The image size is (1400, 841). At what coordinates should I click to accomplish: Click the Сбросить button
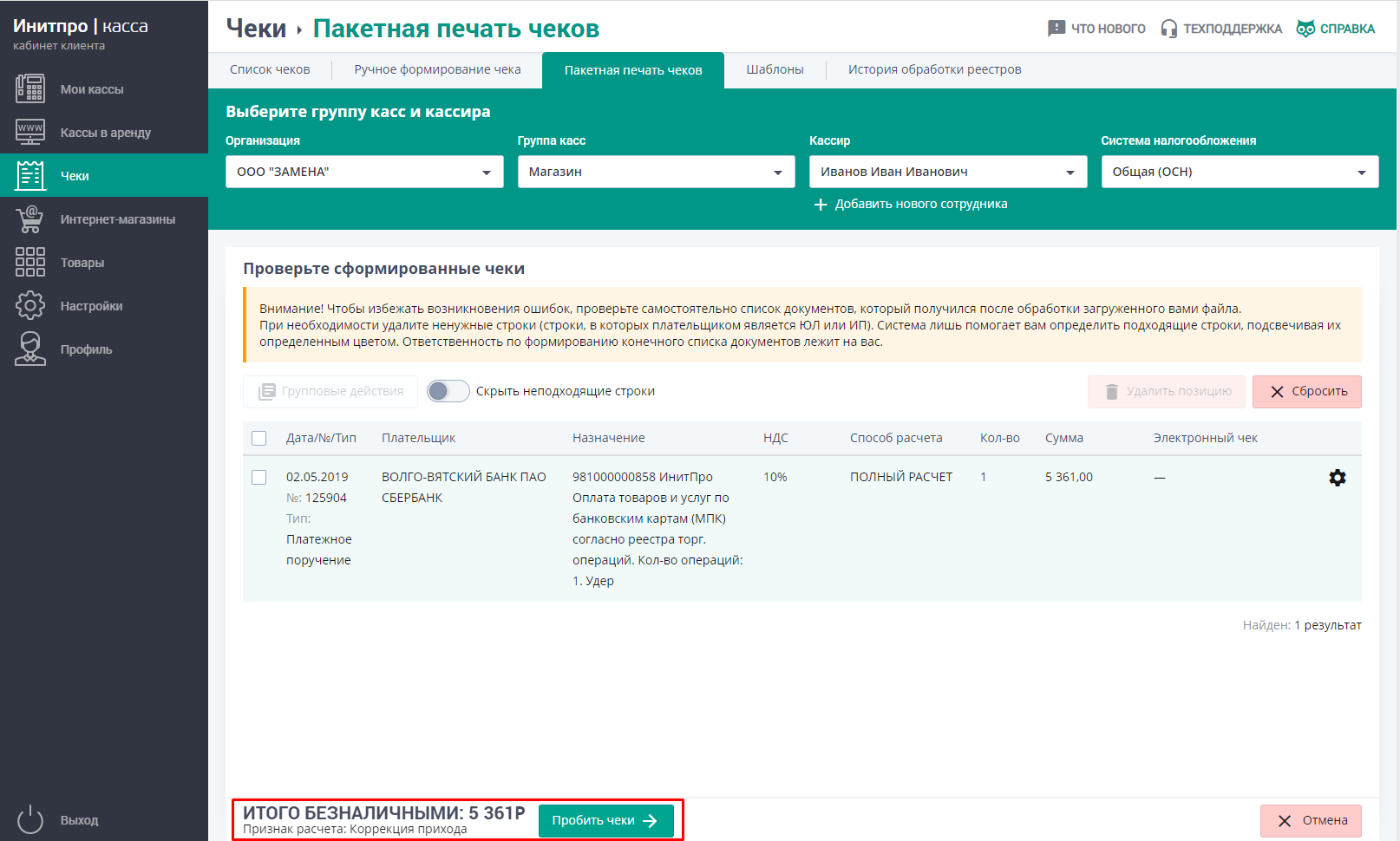pyautogui.click(x=1307, y=392)
